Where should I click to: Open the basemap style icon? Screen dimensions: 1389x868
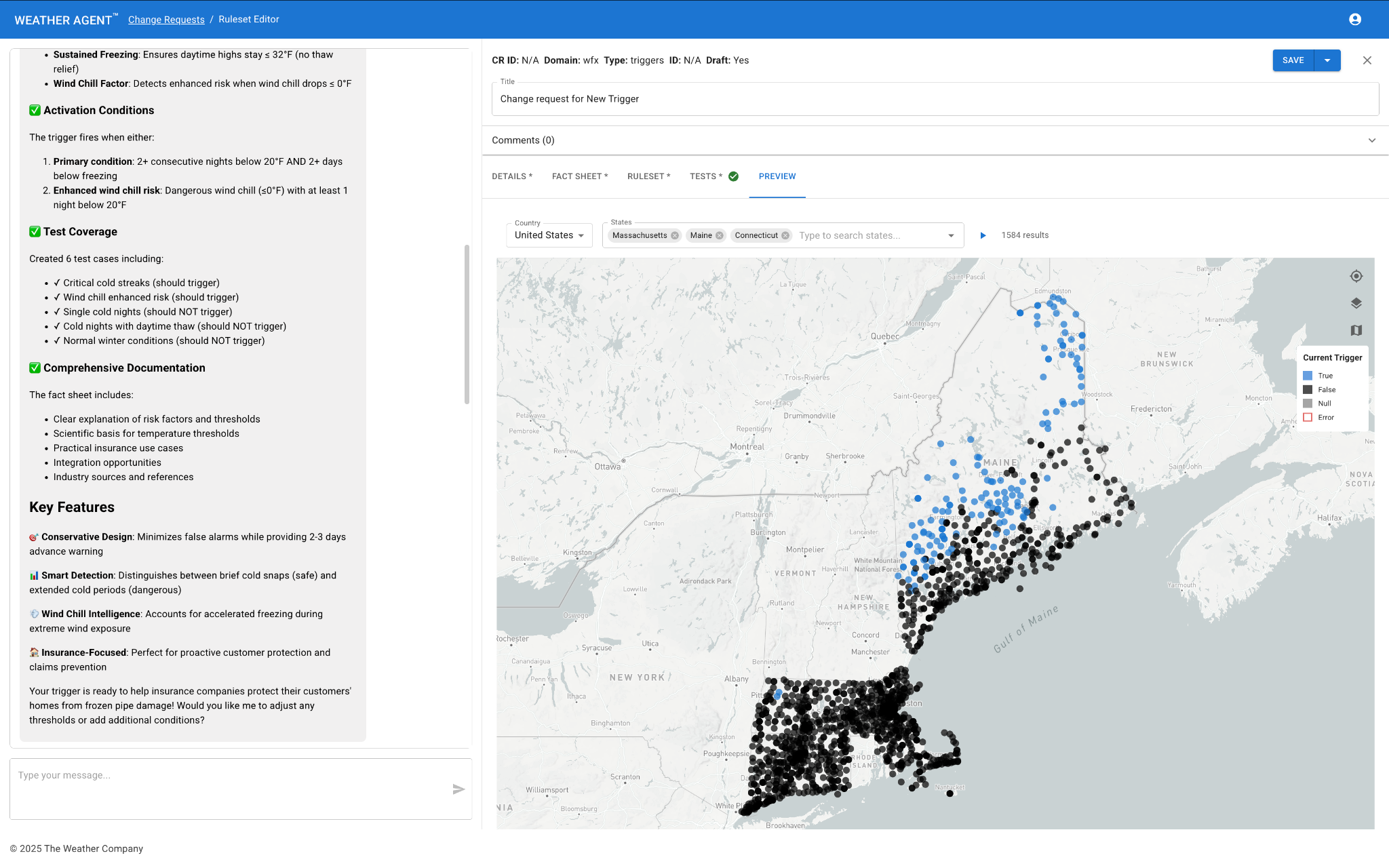(x=1356, y=330)
